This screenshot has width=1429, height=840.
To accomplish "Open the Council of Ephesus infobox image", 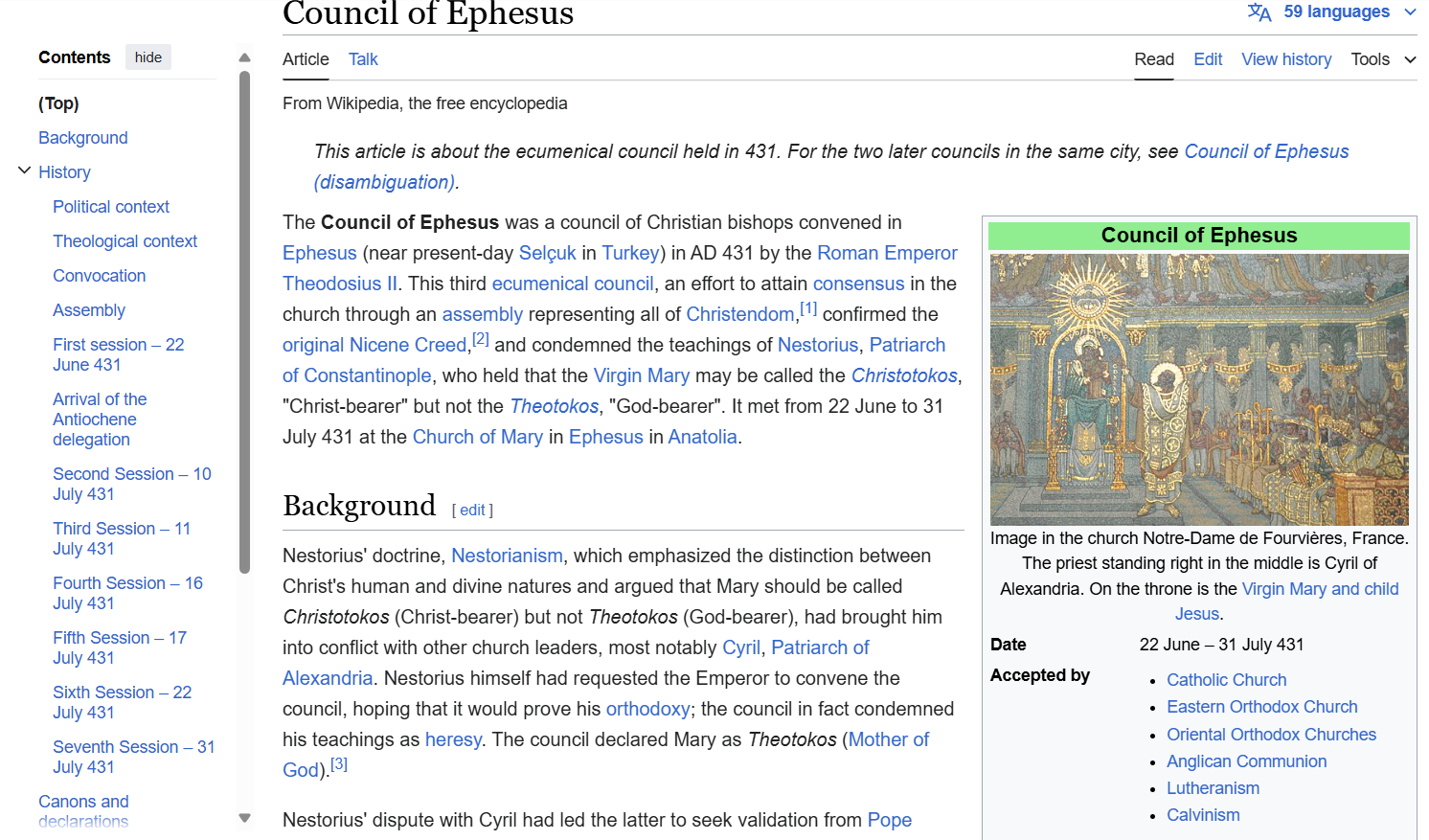I will pos(1199,389).
